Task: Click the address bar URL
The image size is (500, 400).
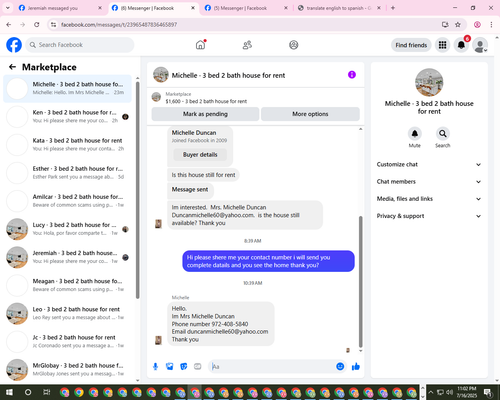Action: coord(119,24)
